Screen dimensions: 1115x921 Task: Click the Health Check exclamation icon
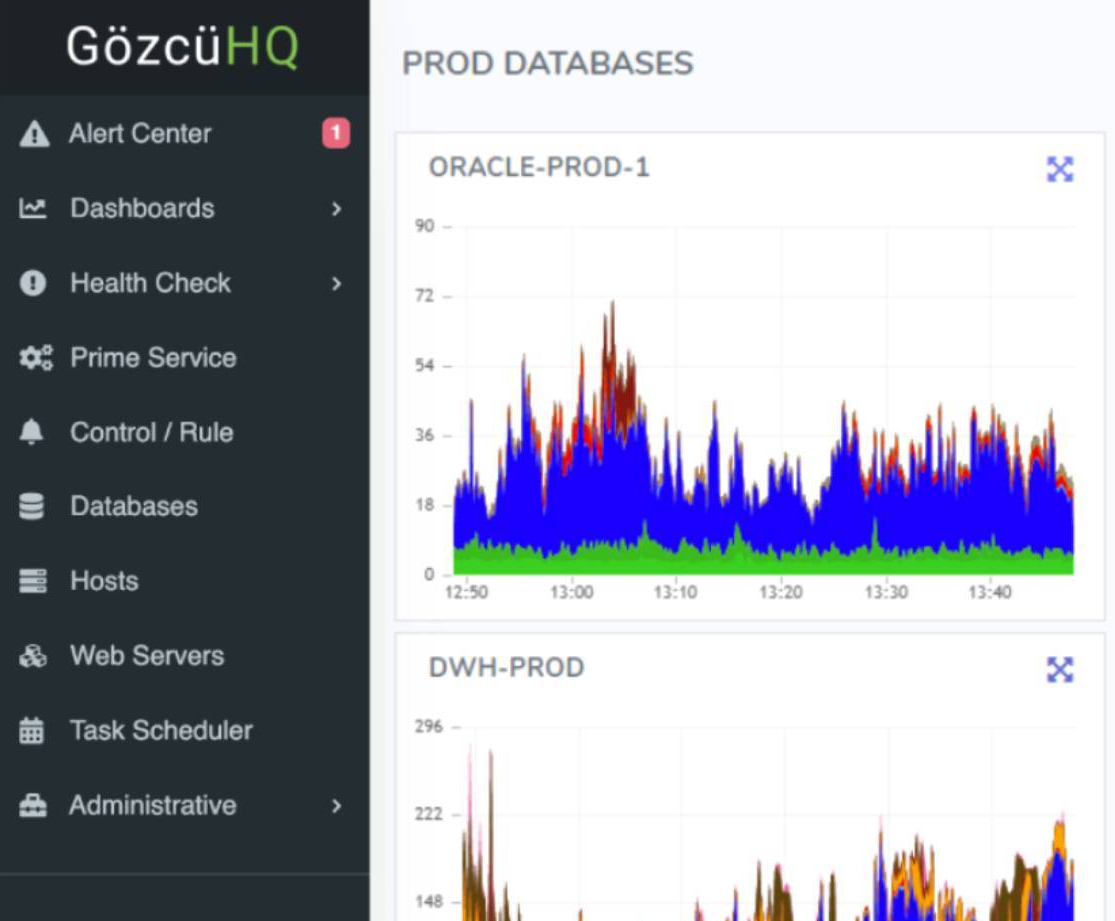click(x=33, y=283)
